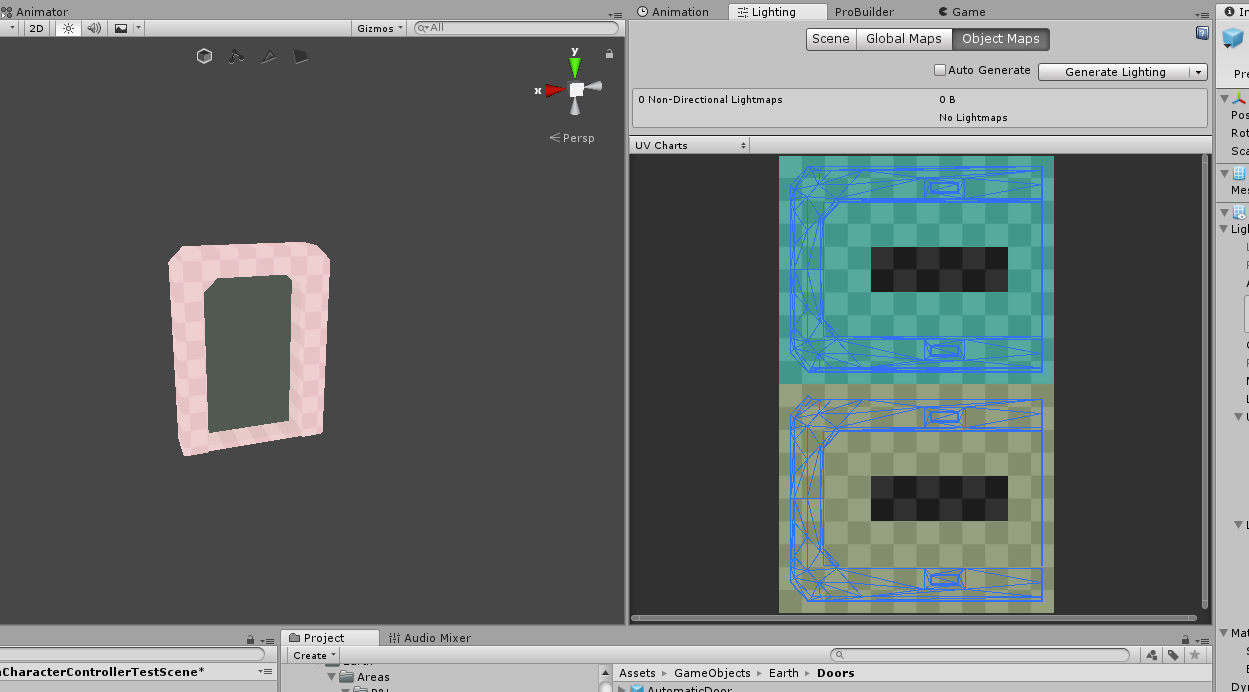Enable the Auto Generate lighting checkbox
This screenshot has width=1249, height=692.
pos(939,70)
